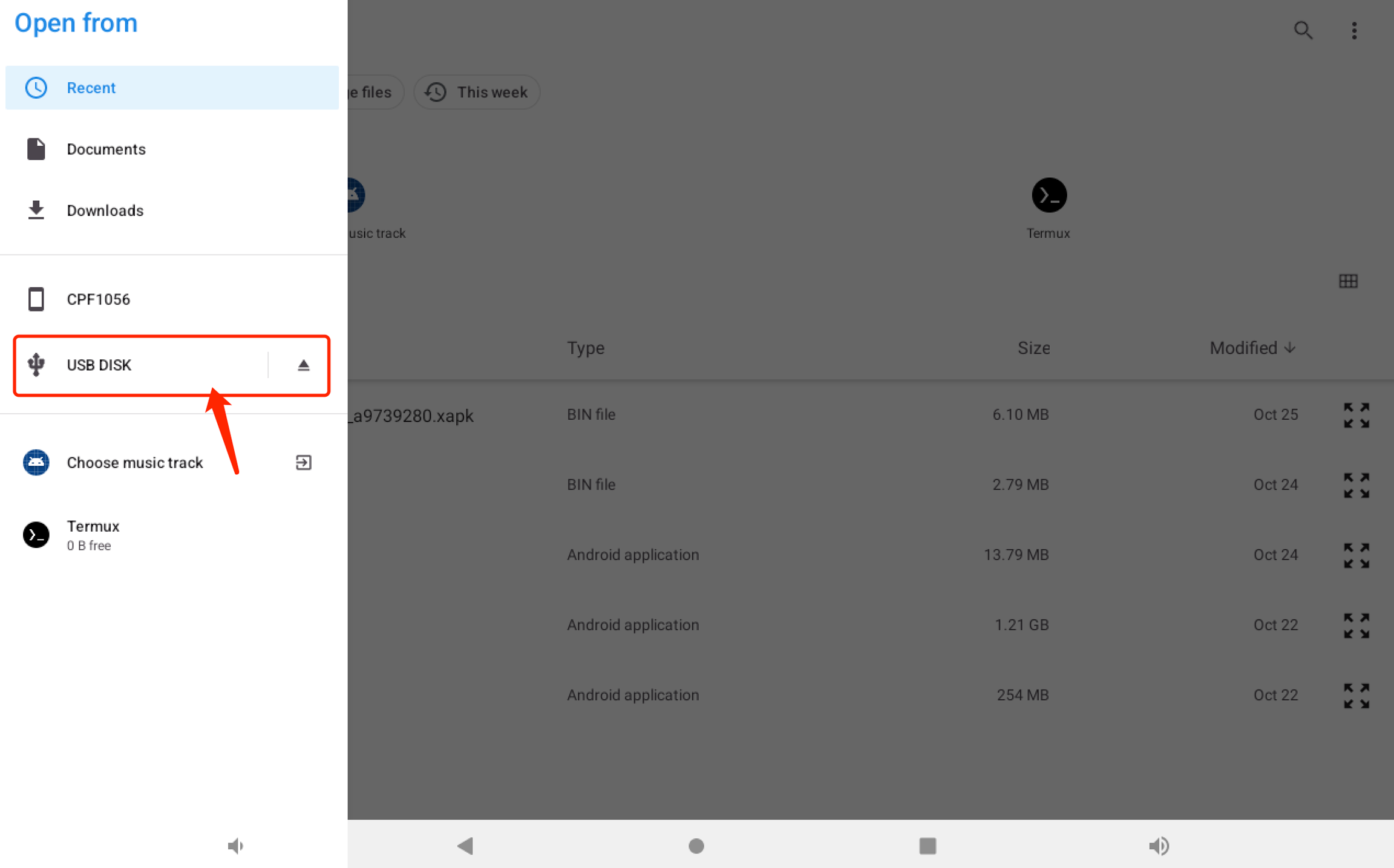
Task: Tap the recent apps square button
Action: (927, 845)
